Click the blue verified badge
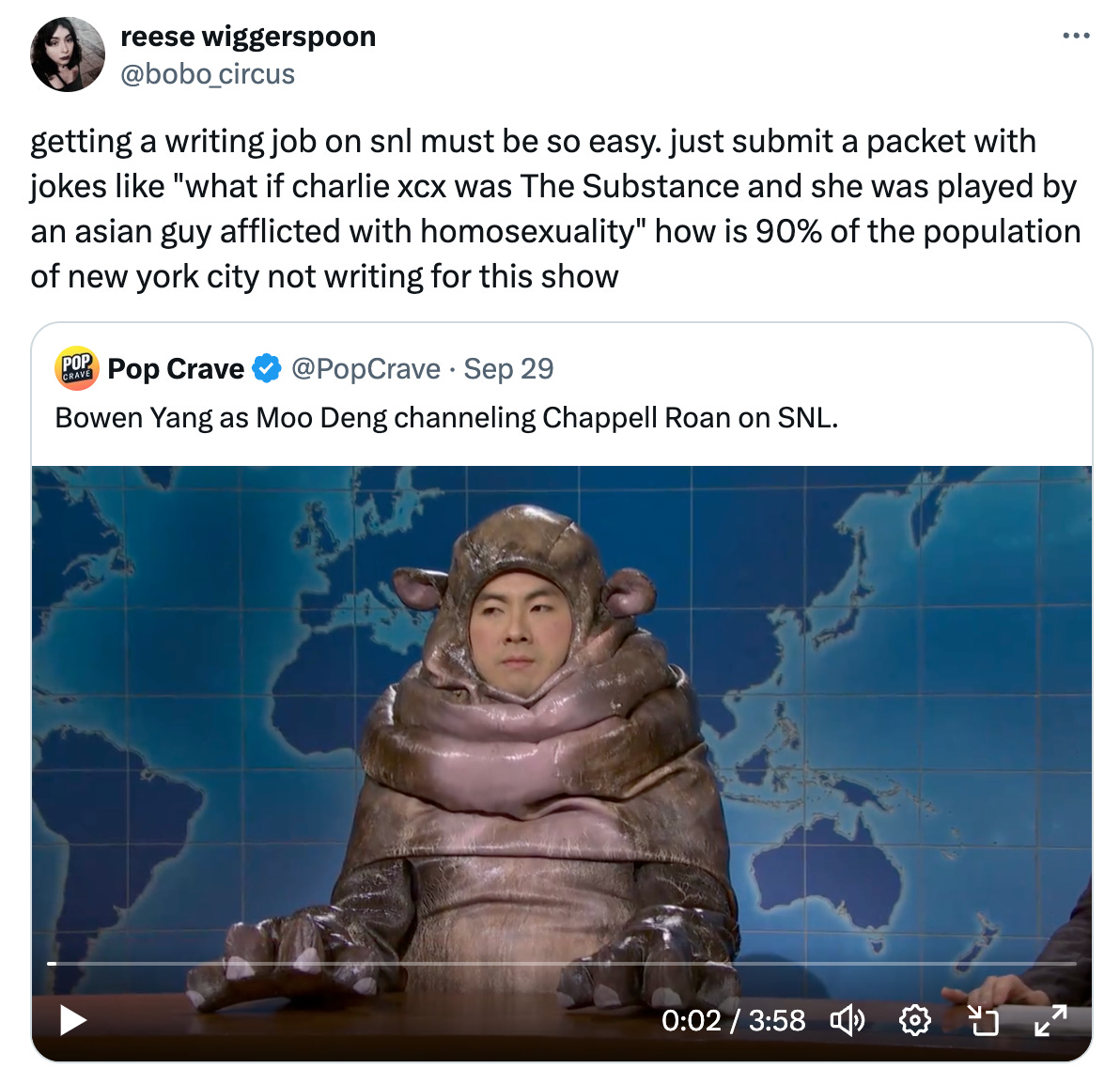Viewport: 1120px width, 1084px height. (x=267, y=368)
